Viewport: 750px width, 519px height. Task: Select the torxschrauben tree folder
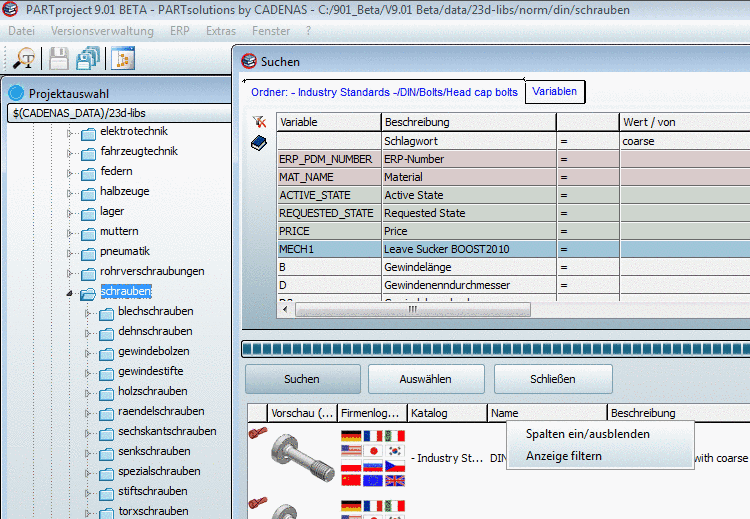pyautogui.click(x=153, y=511)
